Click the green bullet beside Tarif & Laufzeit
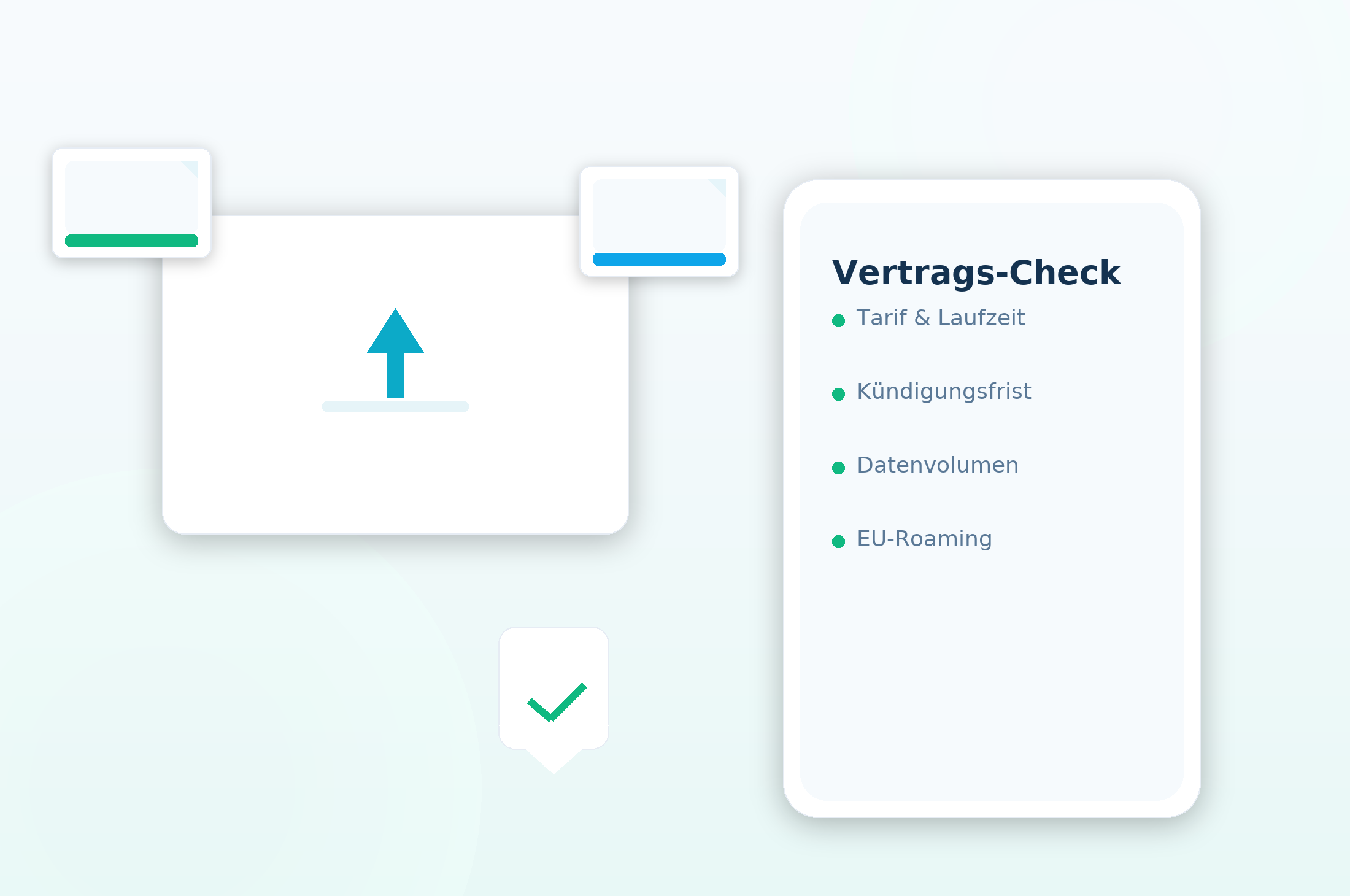Screen dimensions: 1350x896 coord(839,320)
